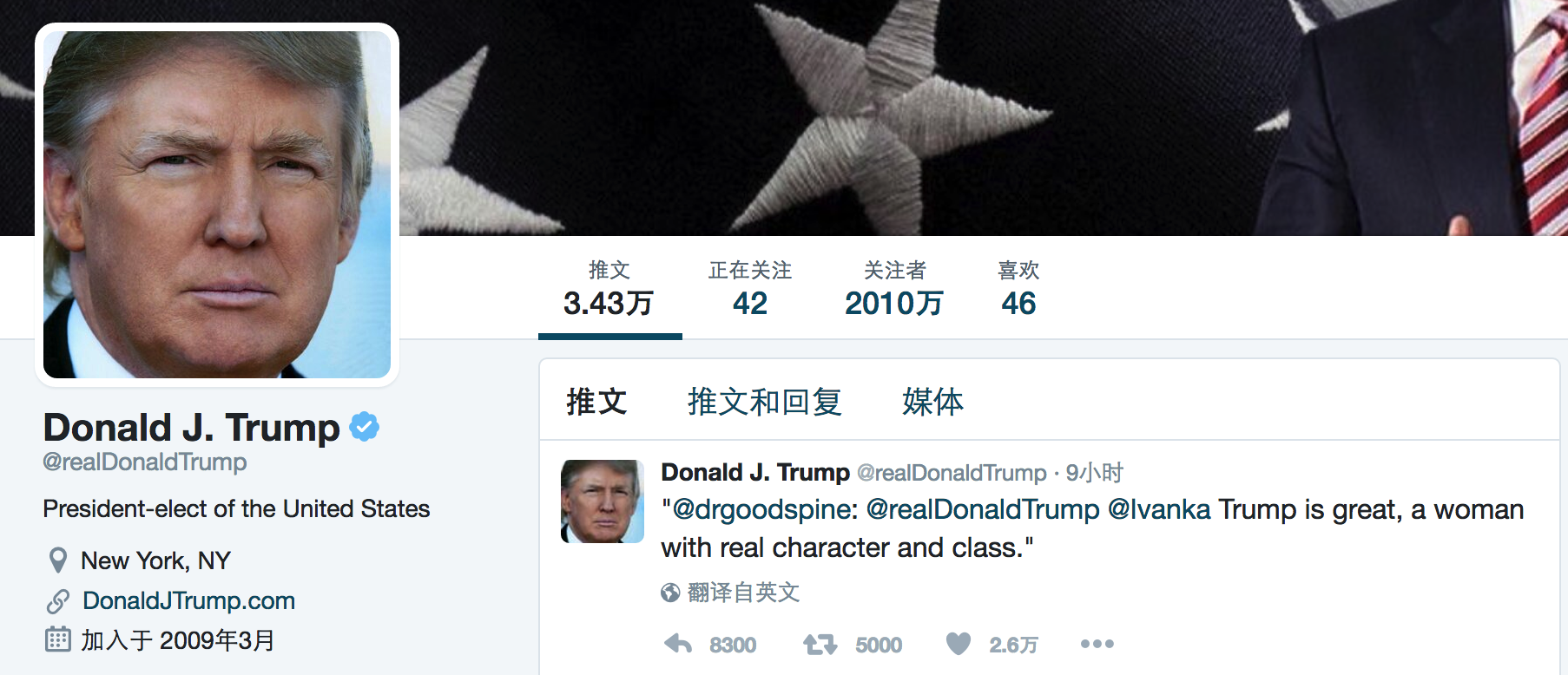The height and width of the screenshot is (675, 1568).
Task: Click the location pin icon by New York
Action: point(58,560)
